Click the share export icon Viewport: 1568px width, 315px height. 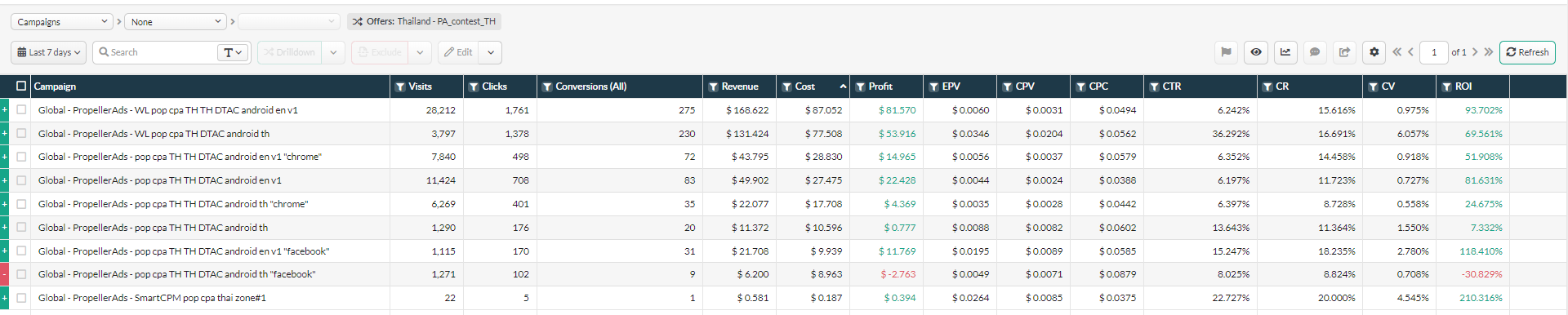1344,52
